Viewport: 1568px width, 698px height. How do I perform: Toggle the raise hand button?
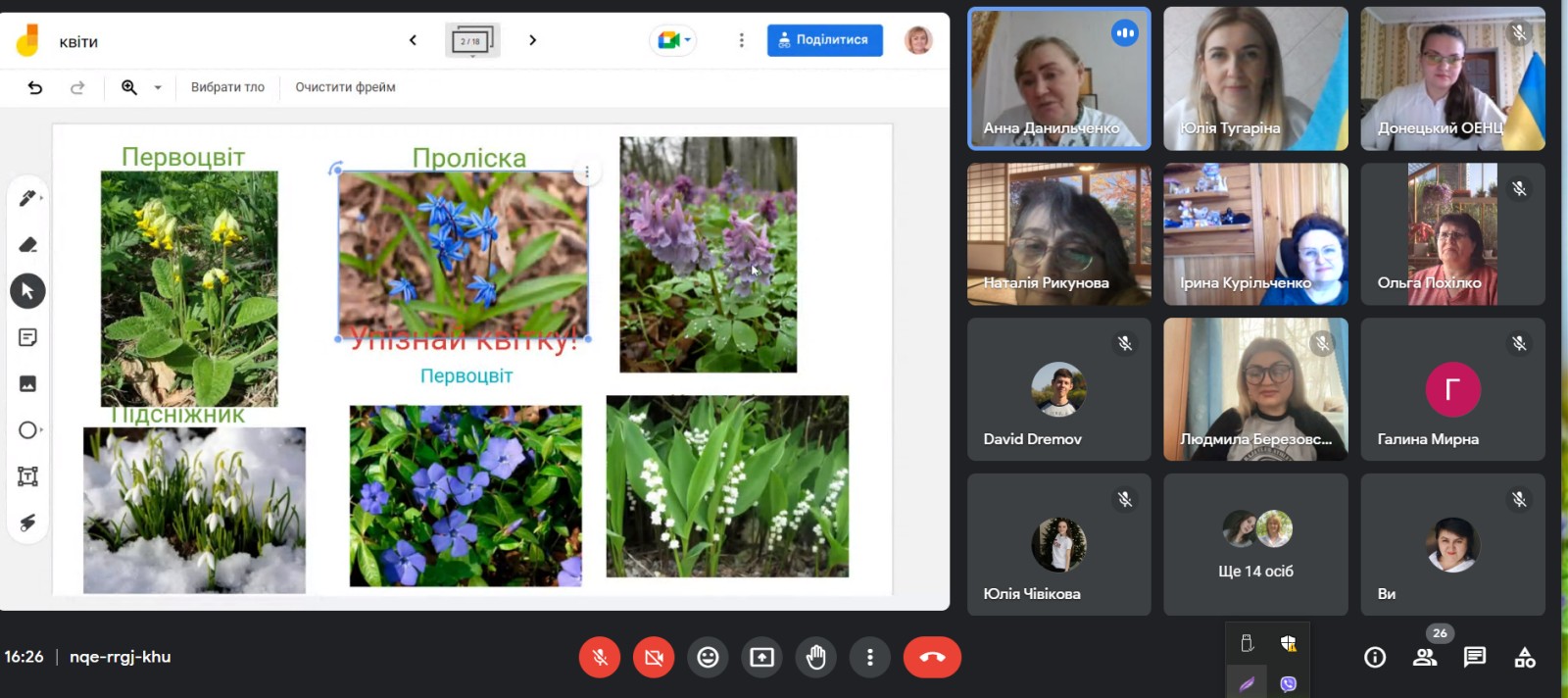pos(815,657)
